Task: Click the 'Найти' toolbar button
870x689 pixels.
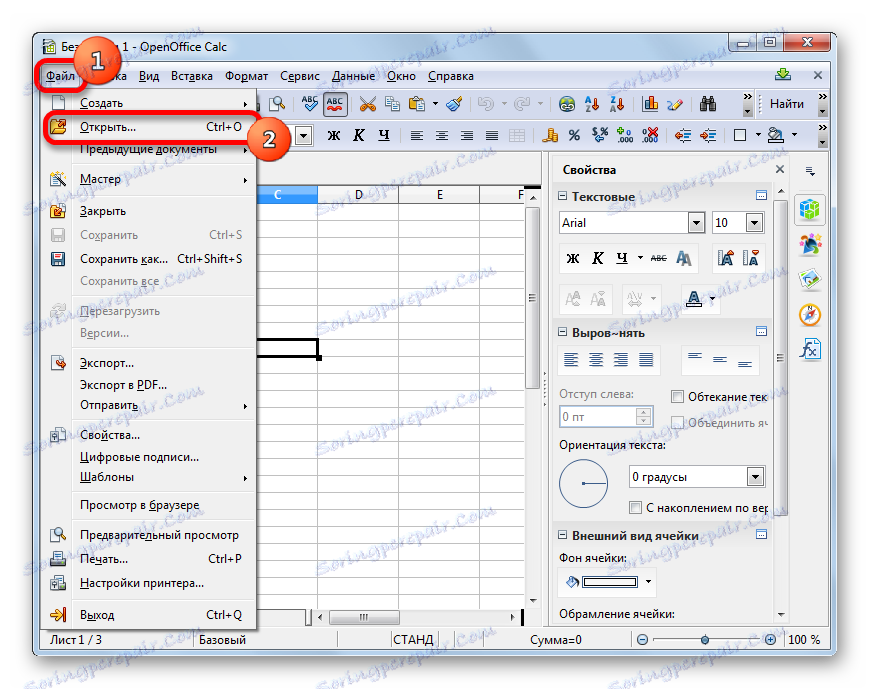Action: point(787,104)
